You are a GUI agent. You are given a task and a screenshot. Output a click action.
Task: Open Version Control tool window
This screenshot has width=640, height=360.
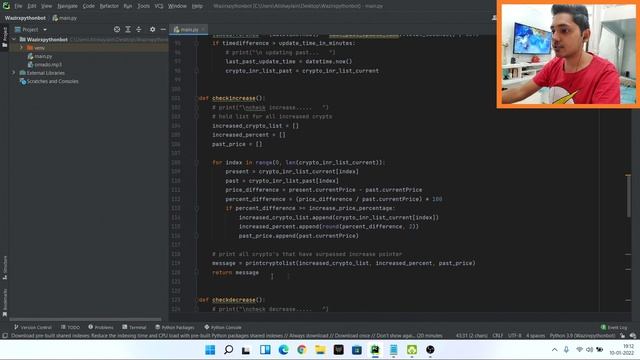pos(33,327)
